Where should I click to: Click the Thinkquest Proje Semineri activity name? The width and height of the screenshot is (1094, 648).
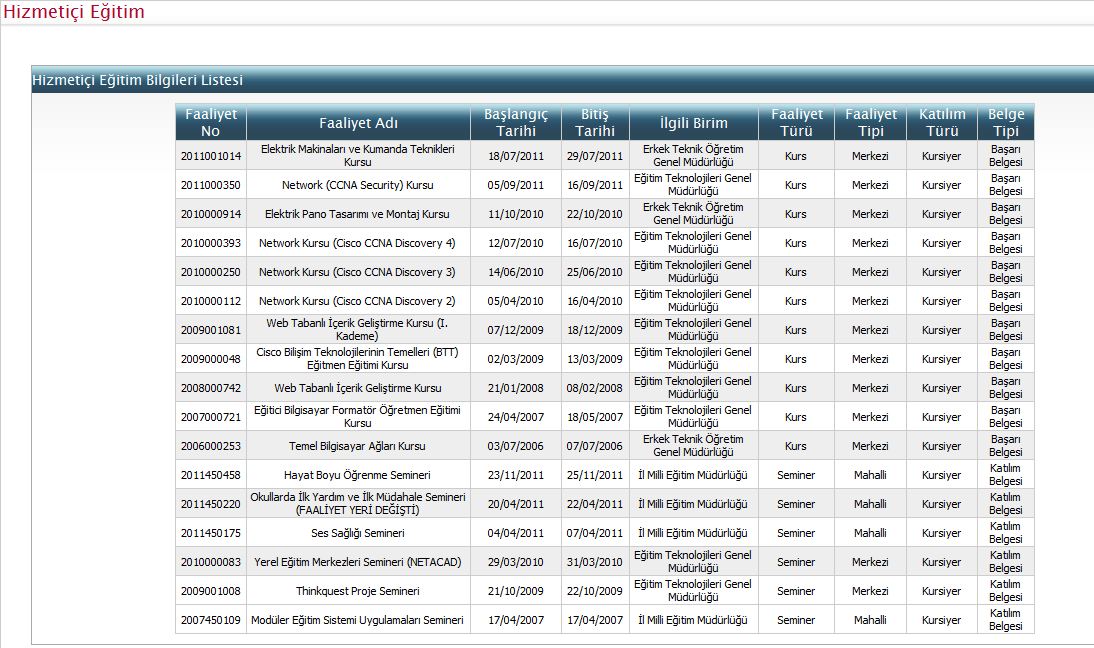pyautogui.click(x=357, y=591)
